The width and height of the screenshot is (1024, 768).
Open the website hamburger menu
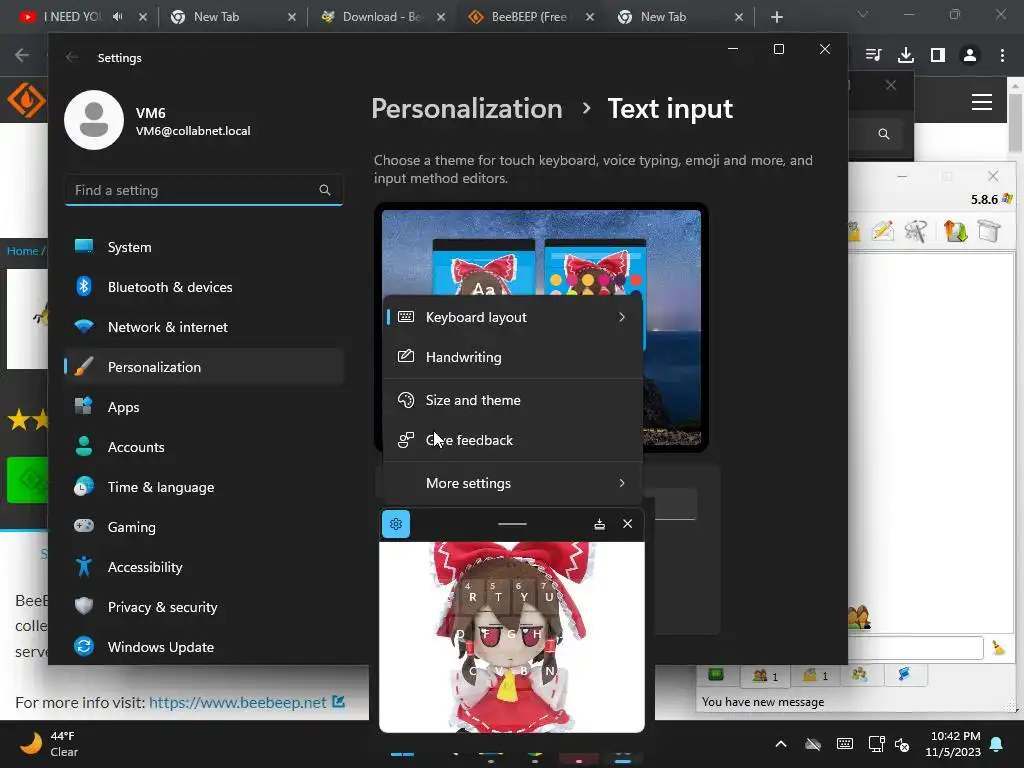[x=982, y=102]
